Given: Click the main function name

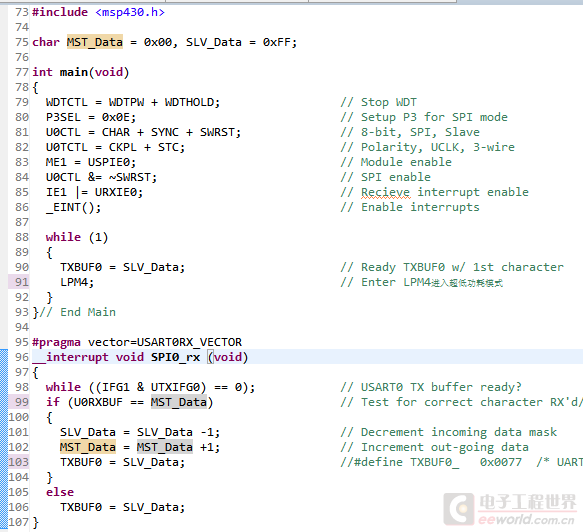Looking at the screenshot, I should [x=74, y=72].
